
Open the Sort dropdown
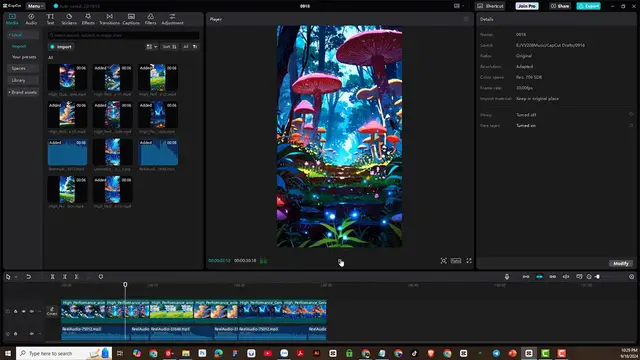click(x=169, y=47)
